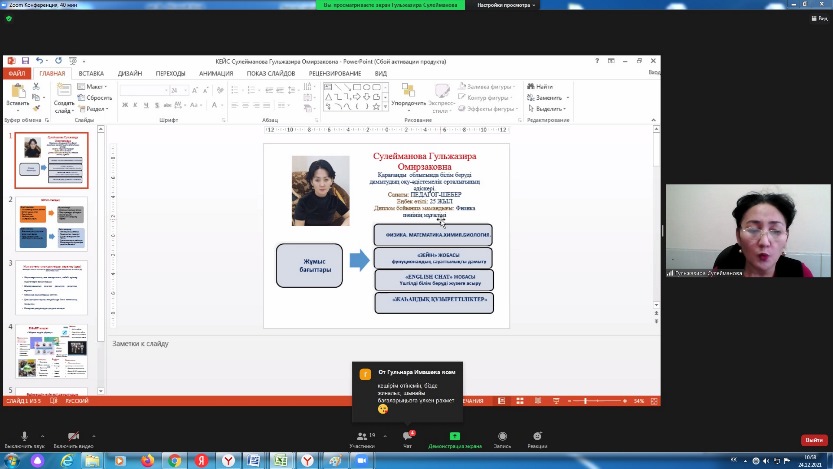Expand the Layout (Макет) dropdown
This screenshot has height=469, width=833.
[97, 87]
